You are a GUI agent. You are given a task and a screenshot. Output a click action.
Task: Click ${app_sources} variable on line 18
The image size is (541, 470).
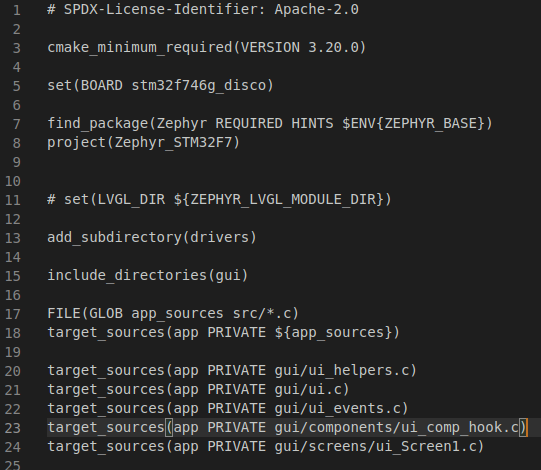[x=333, y=332]
